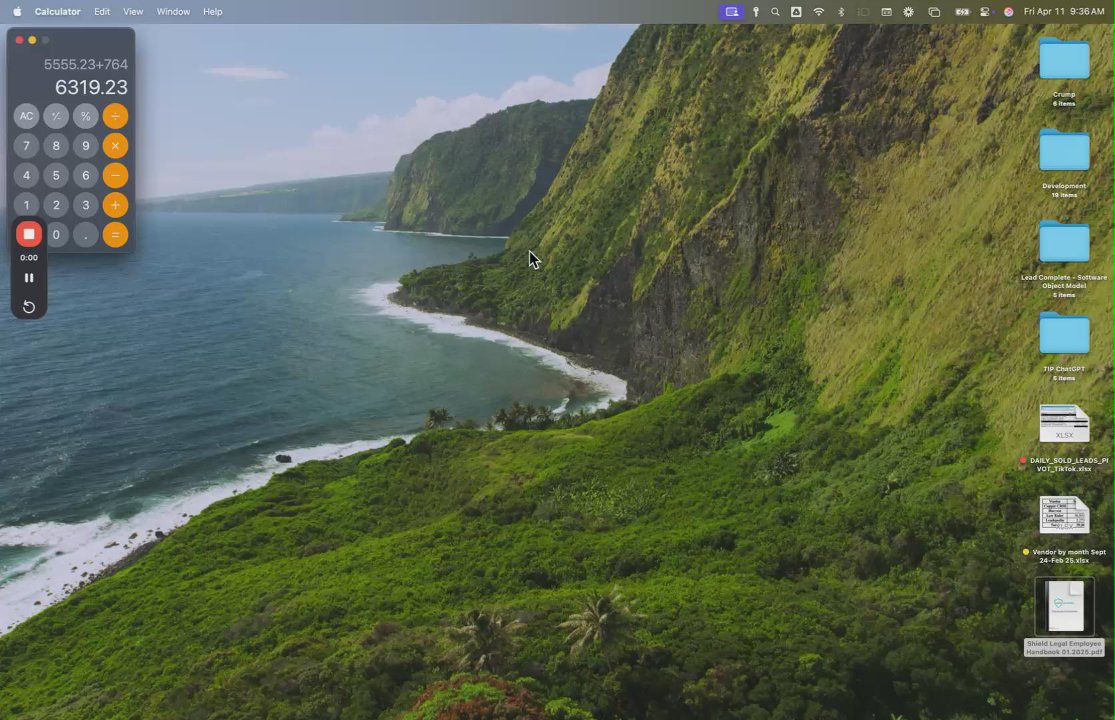Select the TIP ChatGPT folder on the desktop
1115x720 pixels.
(1064, 333)
